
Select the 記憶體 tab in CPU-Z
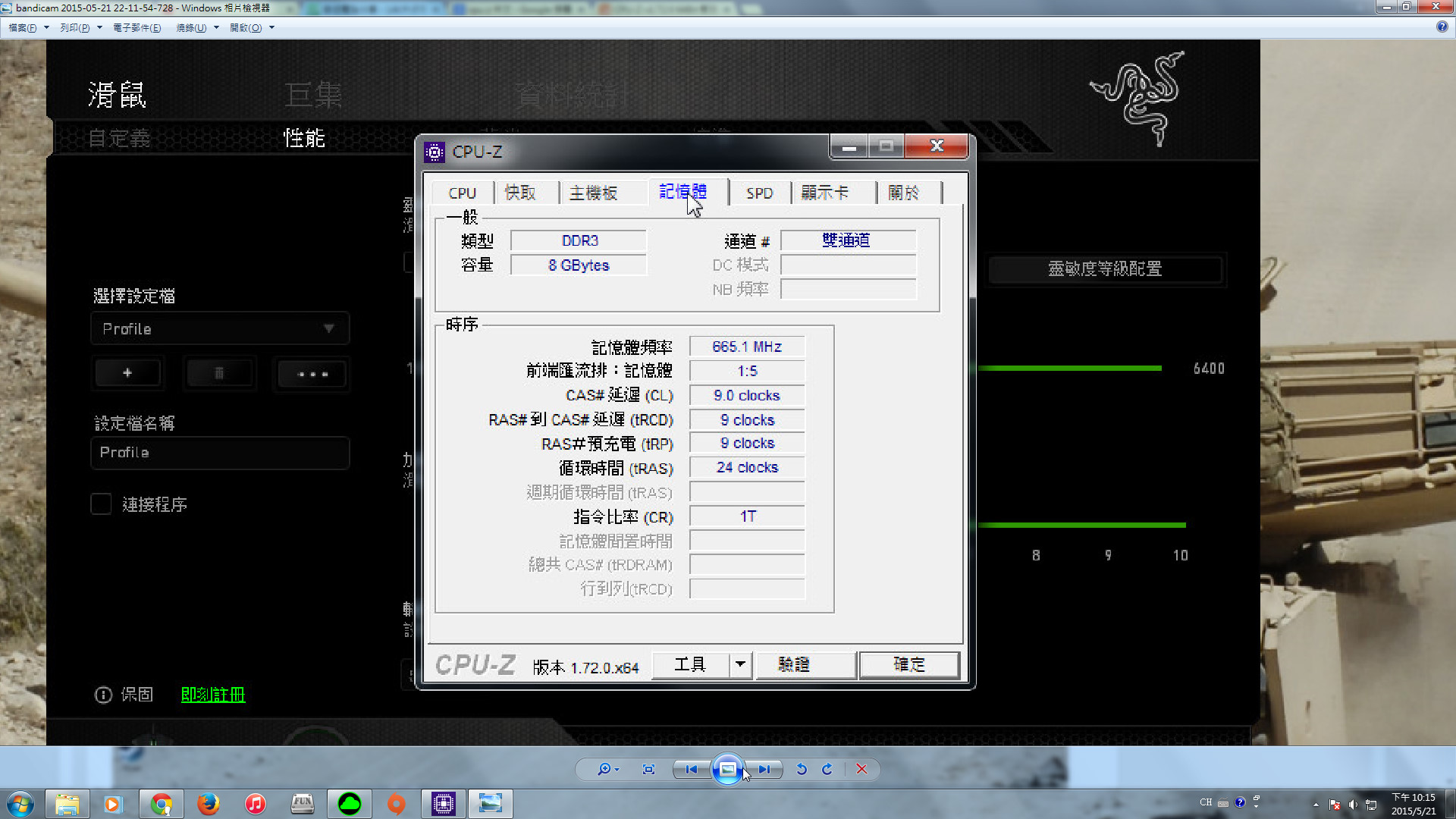(x=683, y=191)
